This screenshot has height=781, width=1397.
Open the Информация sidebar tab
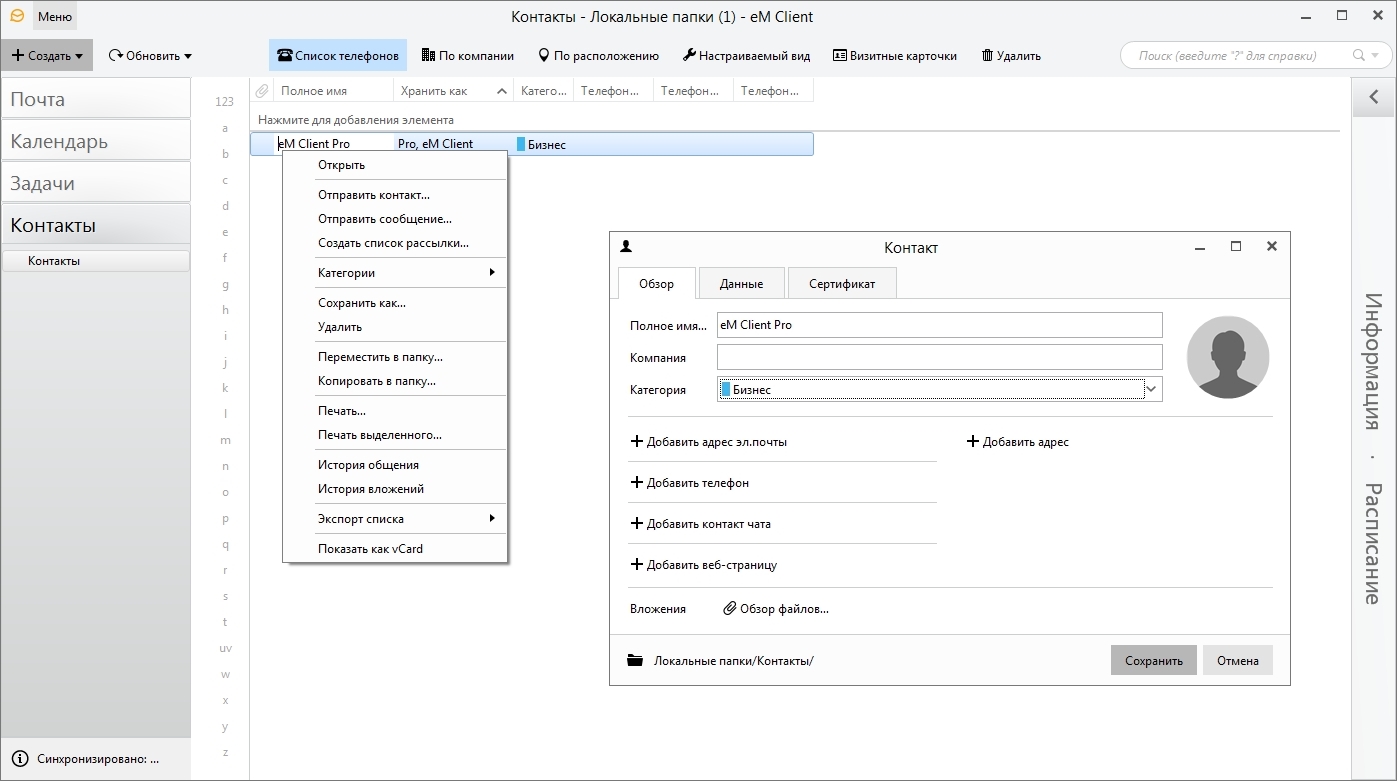tap(1374, 361)
